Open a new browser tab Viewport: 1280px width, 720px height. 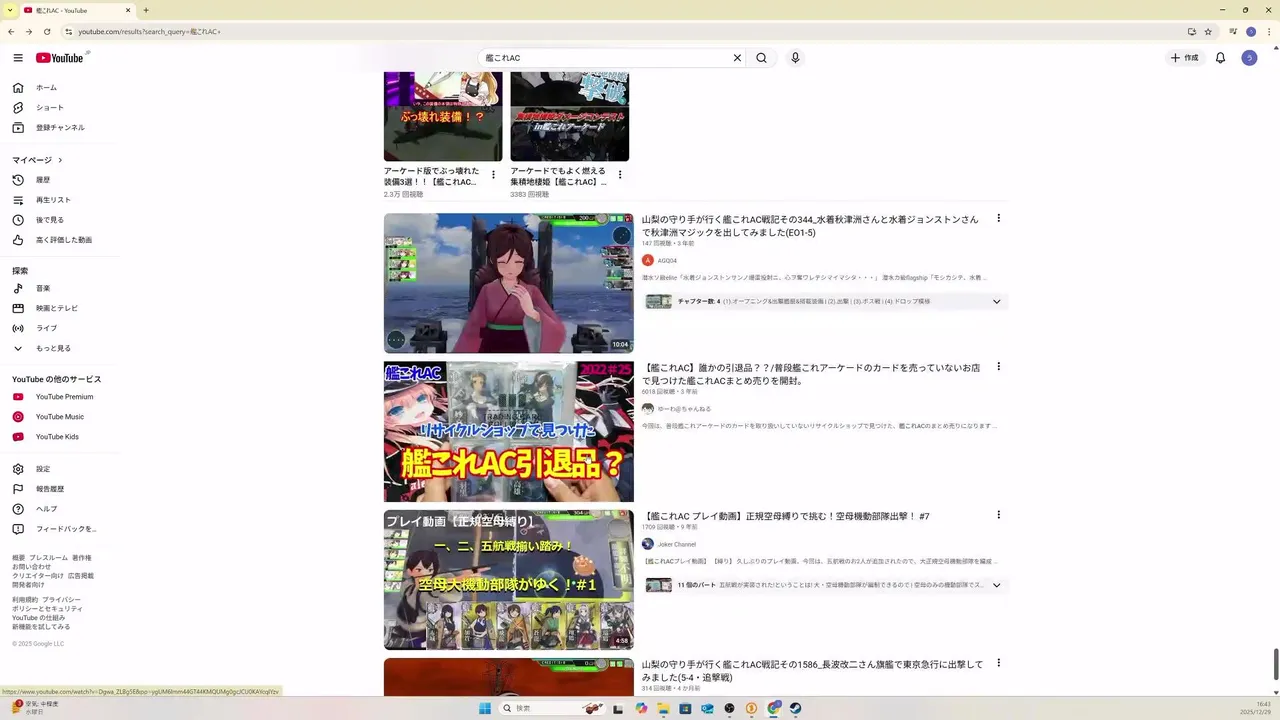(146, 10)
